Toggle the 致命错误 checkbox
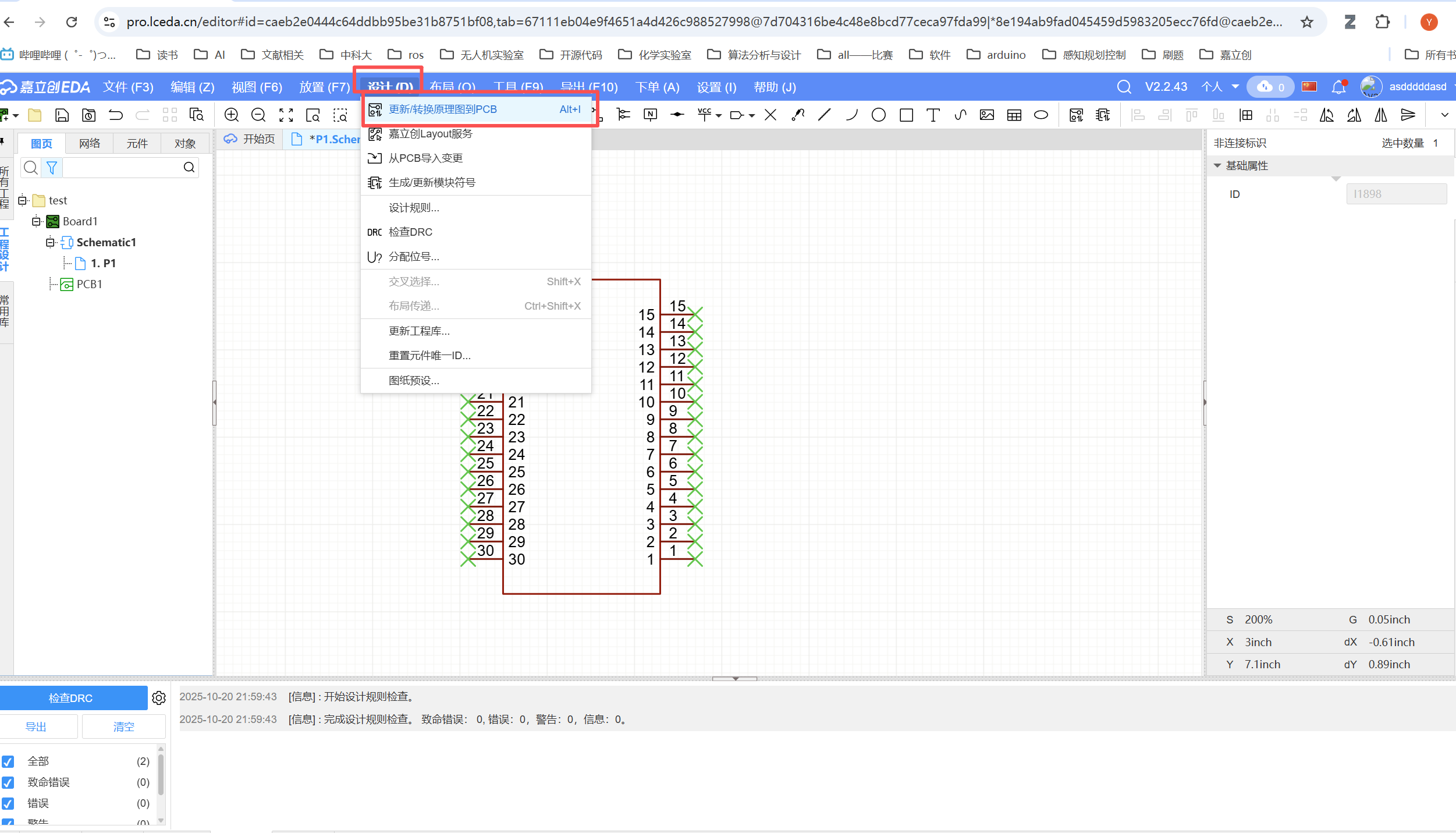 click(8, 782)
